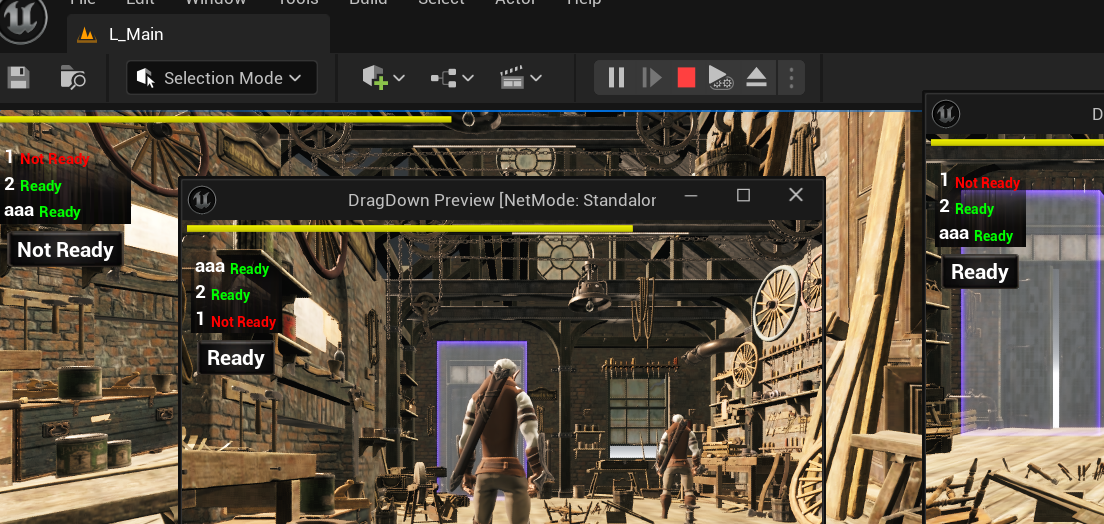The height and width of the screenshot is (524, 1104).
Task: Select the "aaa Ready" entry in the right-hand window
Action: [976, 234]
